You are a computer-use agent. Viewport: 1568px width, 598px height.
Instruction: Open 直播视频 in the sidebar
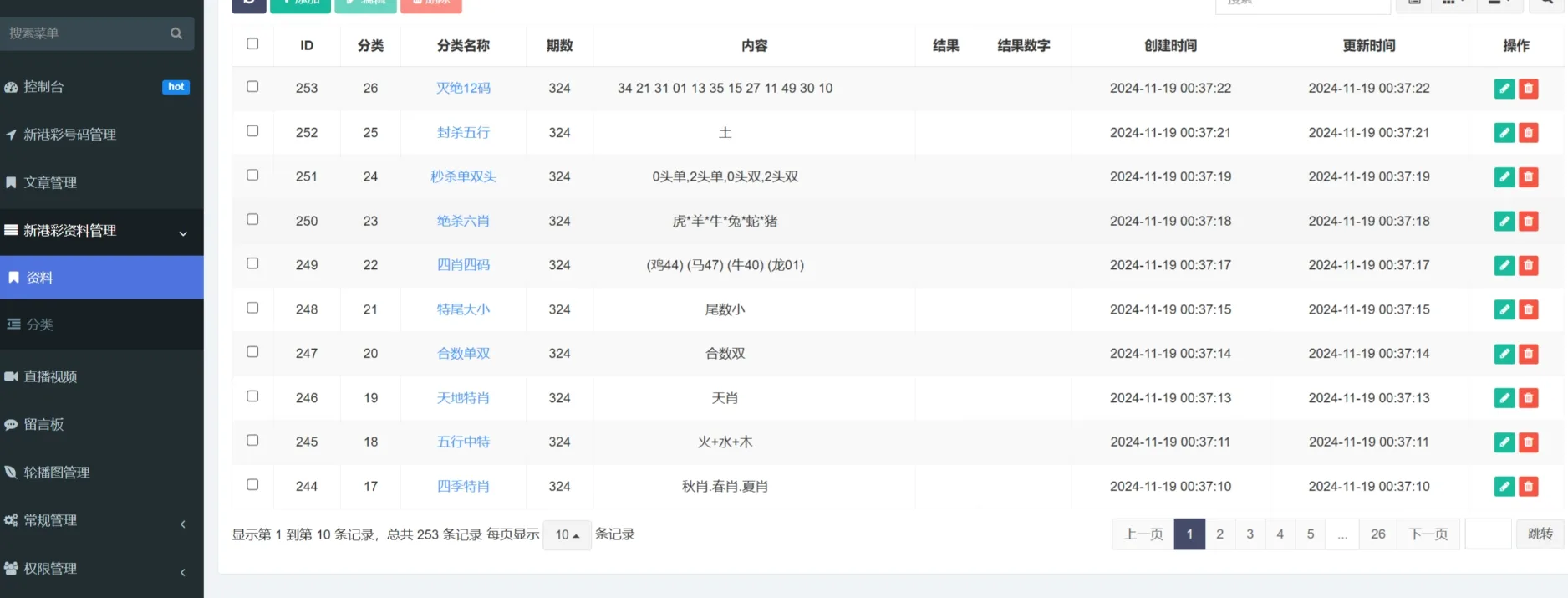tap(50, 376)
